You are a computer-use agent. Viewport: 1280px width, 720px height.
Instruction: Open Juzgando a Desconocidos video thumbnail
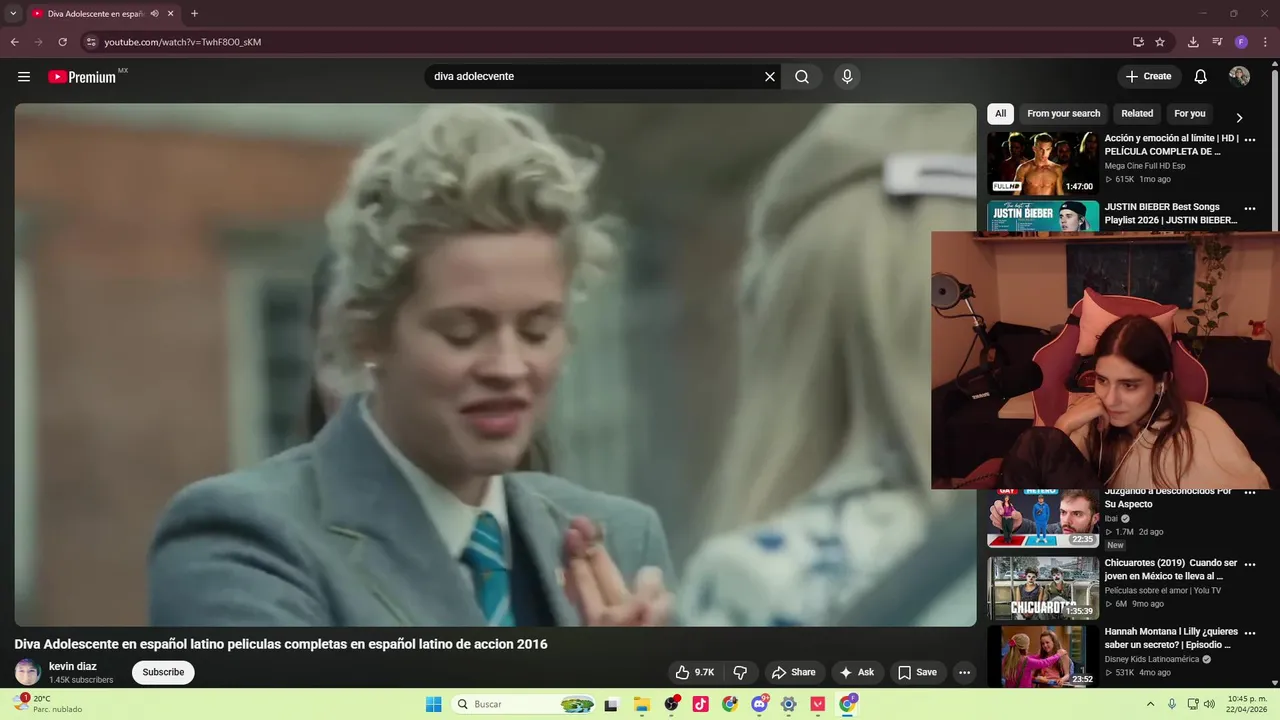tap(1043, 518)
